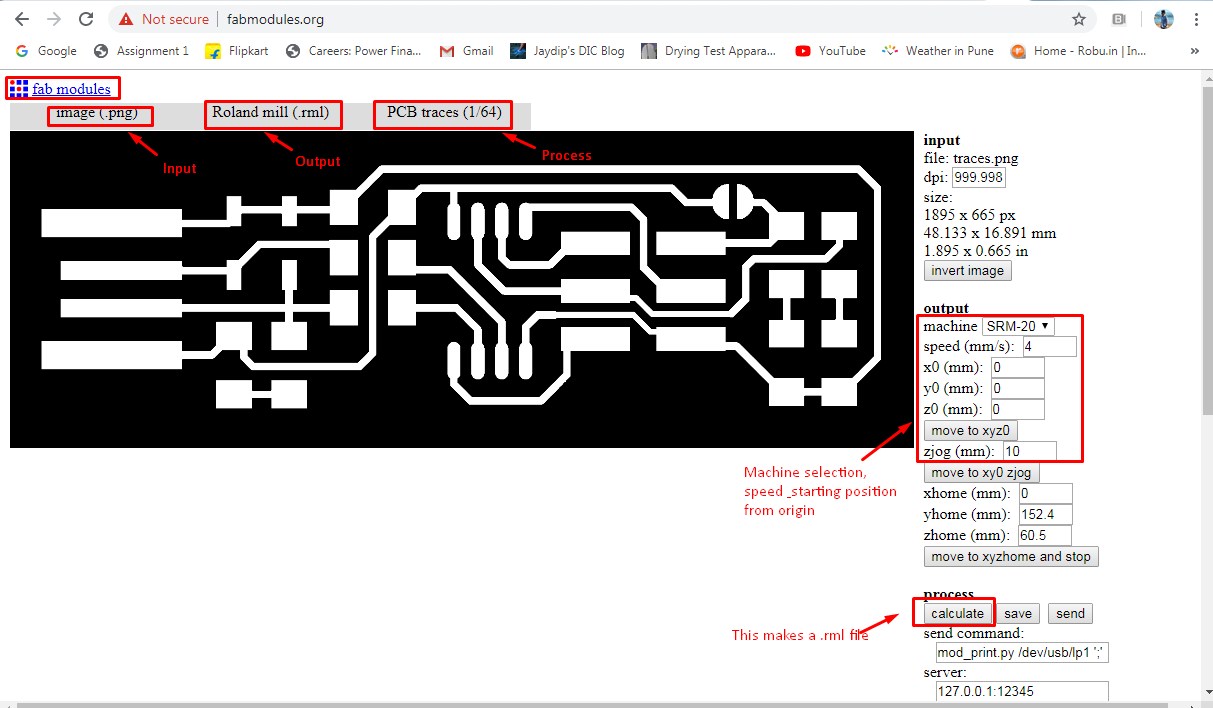Click the move to xy0 zjog button

tap(983, 473)
